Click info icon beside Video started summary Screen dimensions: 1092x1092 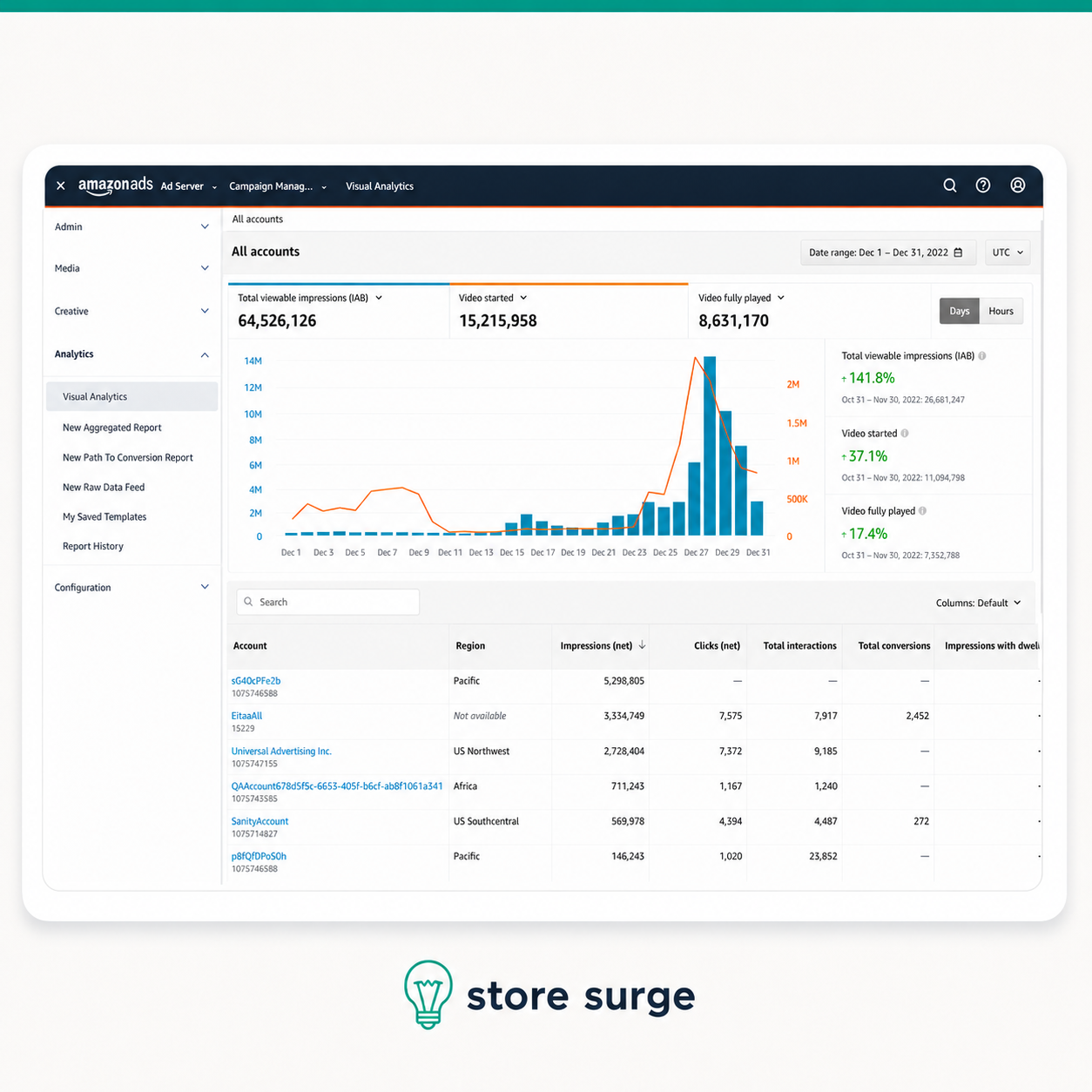(x=905, y=434)
